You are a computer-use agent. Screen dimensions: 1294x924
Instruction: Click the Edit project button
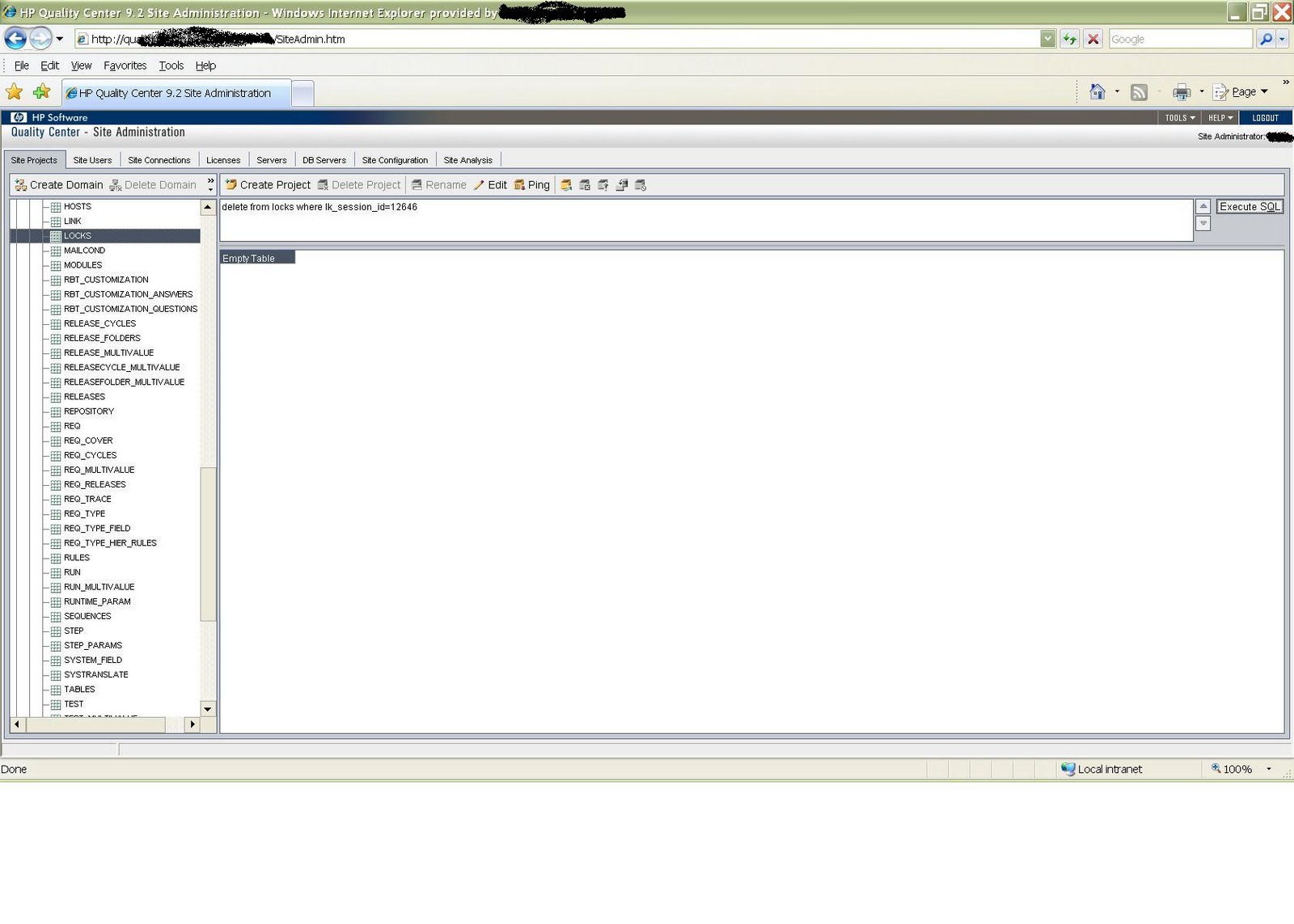coord(490,185)
